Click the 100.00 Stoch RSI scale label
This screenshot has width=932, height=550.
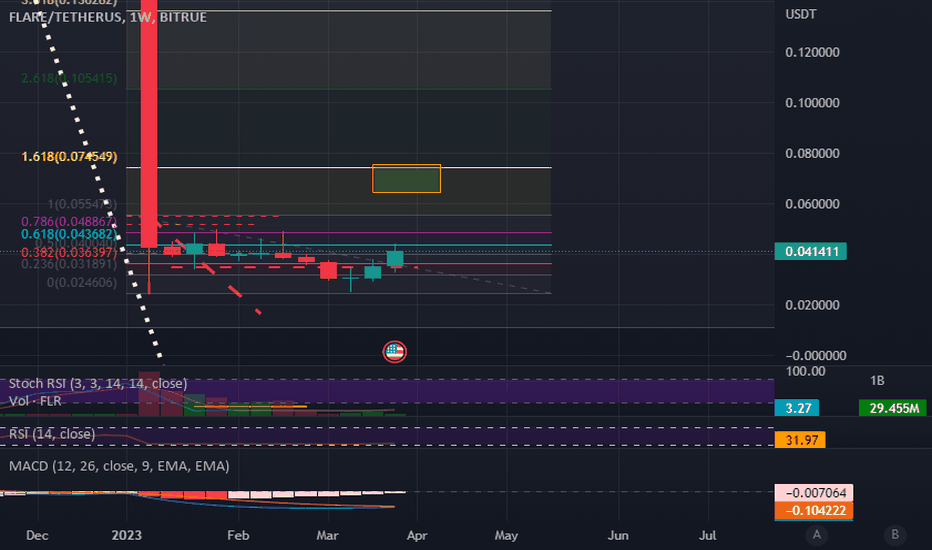tap(805, 372)
